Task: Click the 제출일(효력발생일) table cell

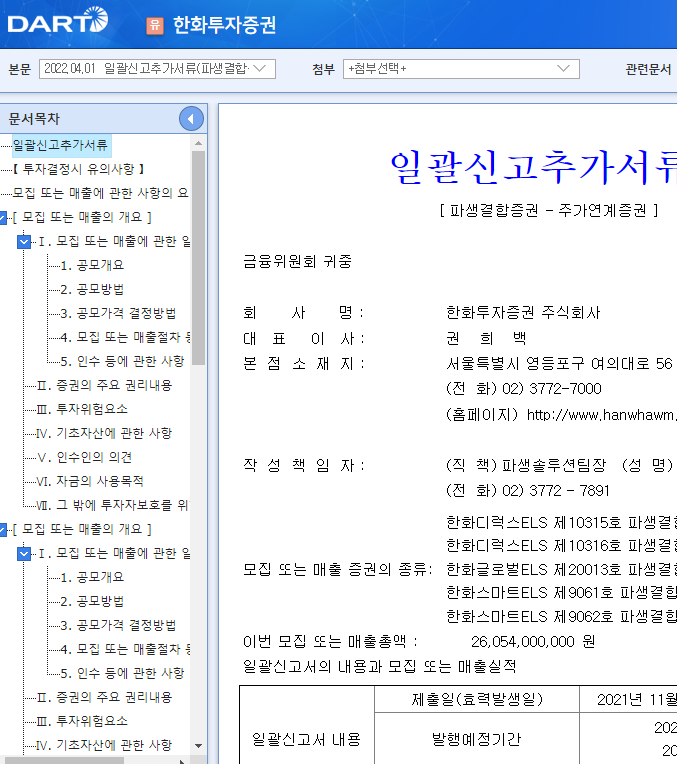Action: pos(477,699)
